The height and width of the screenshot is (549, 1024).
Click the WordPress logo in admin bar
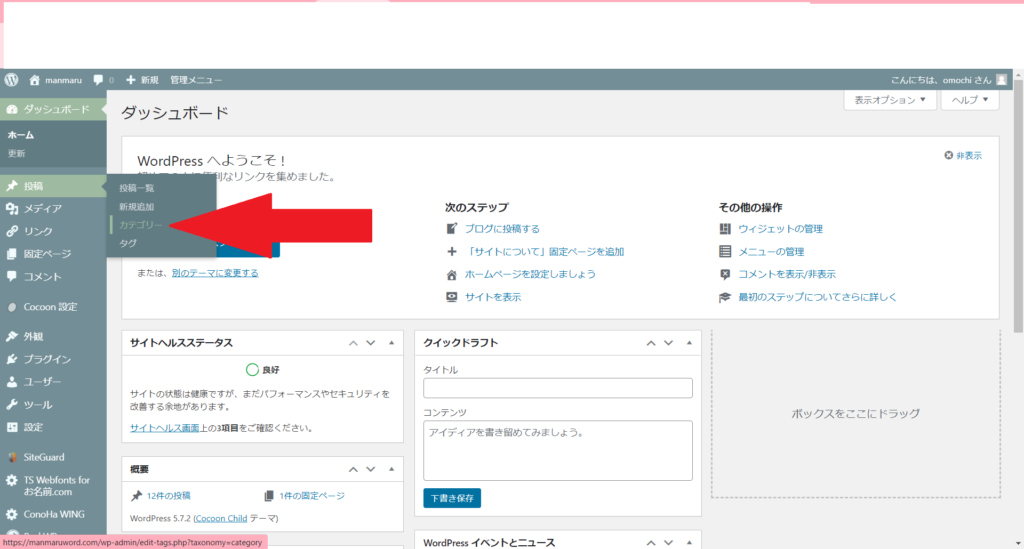coord(11,80)
